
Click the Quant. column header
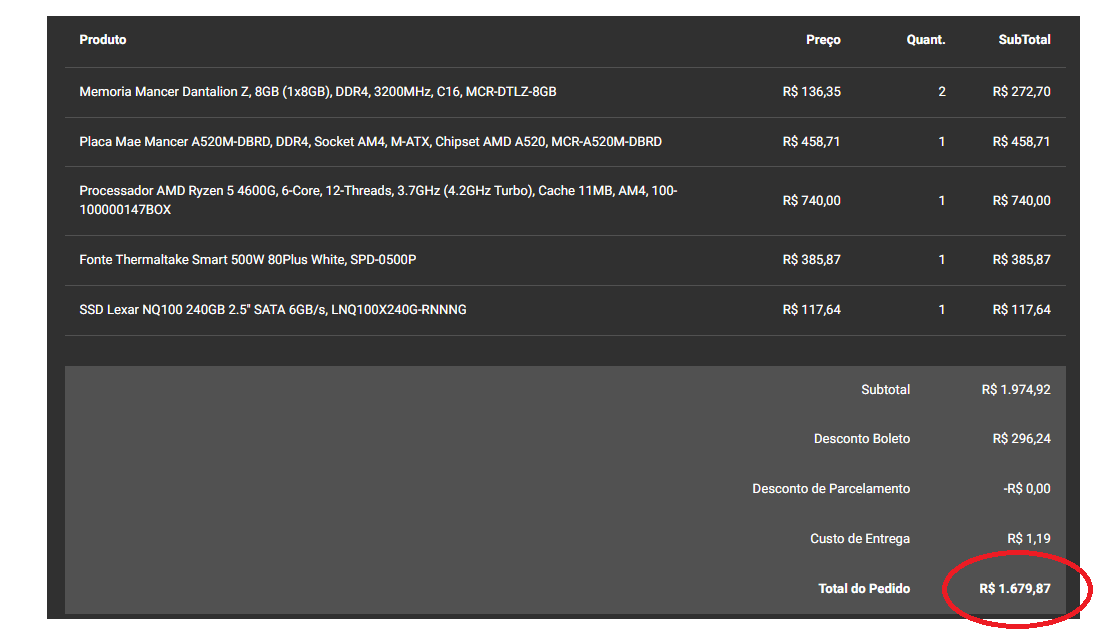(925, 40)
